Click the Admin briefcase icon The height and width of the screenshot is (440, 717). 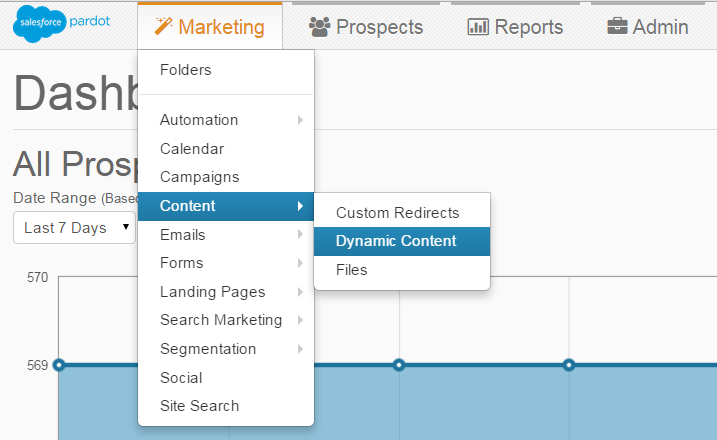(617, 26)
